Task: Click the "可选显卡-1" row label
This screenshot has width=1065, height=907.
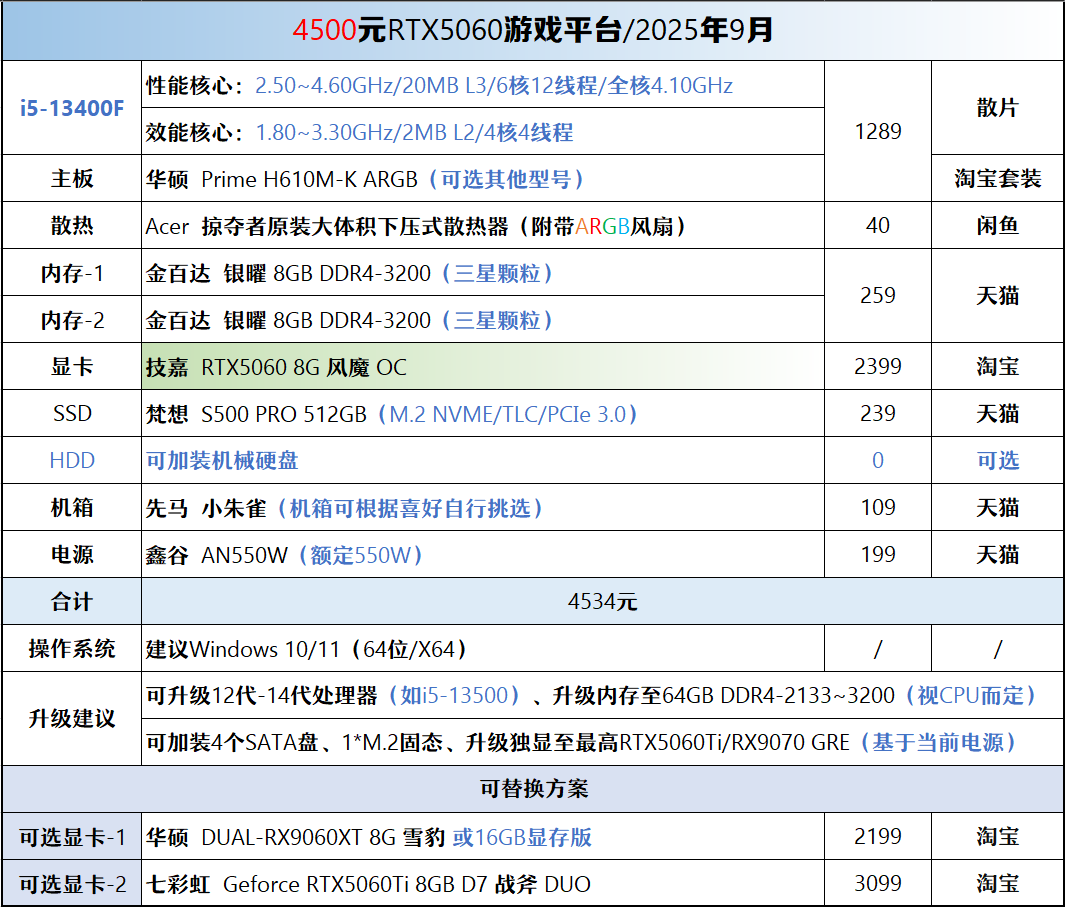Action: (72, 837)
